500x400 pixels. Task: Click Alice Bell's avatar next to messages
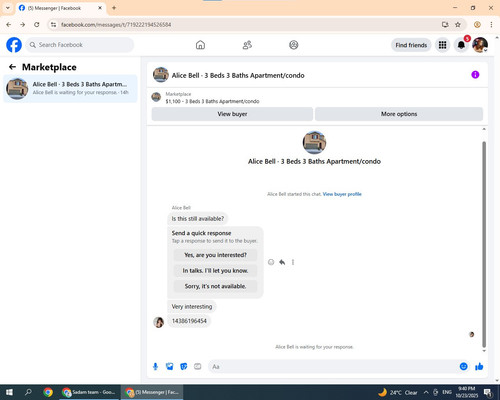[x=158, y=322]
